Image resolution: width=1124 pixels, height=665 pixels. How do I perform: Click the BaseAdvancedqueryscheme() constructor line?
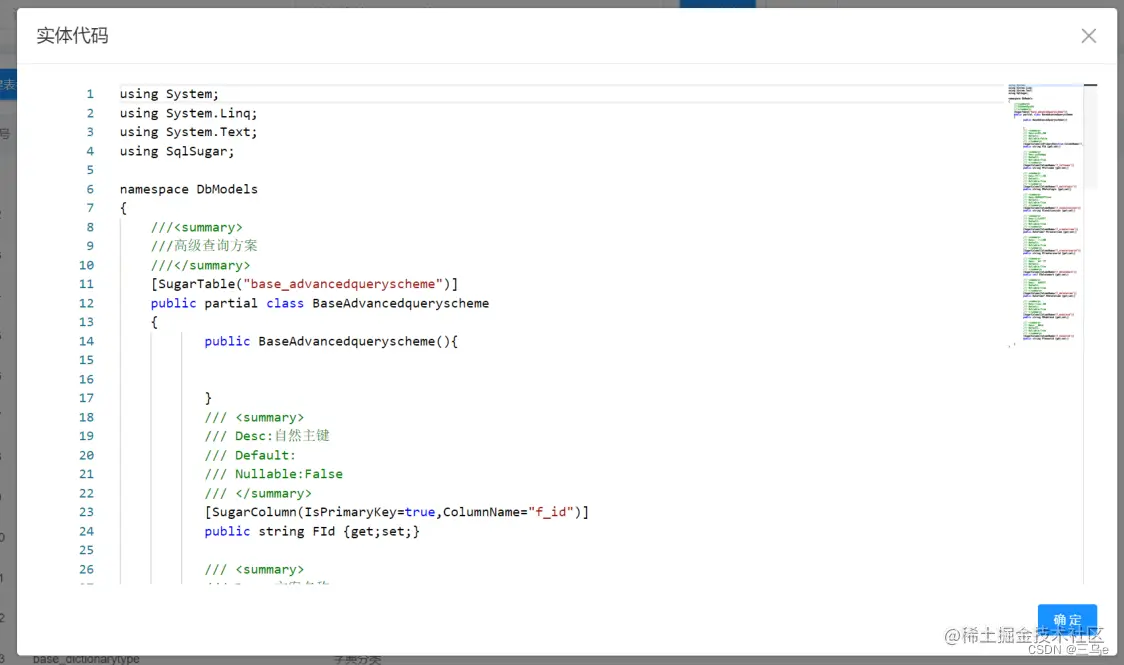(x=330, y=341)
